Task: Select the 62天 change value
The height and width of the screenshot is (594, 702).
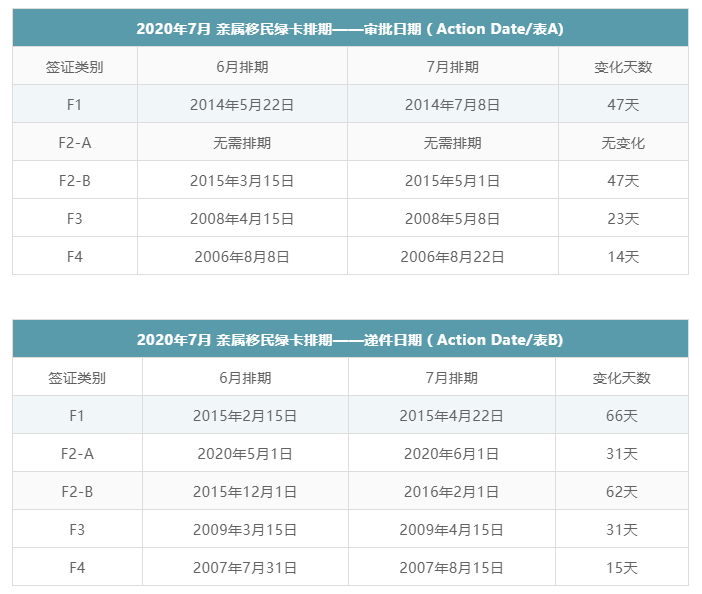Action: click(621, 492)
